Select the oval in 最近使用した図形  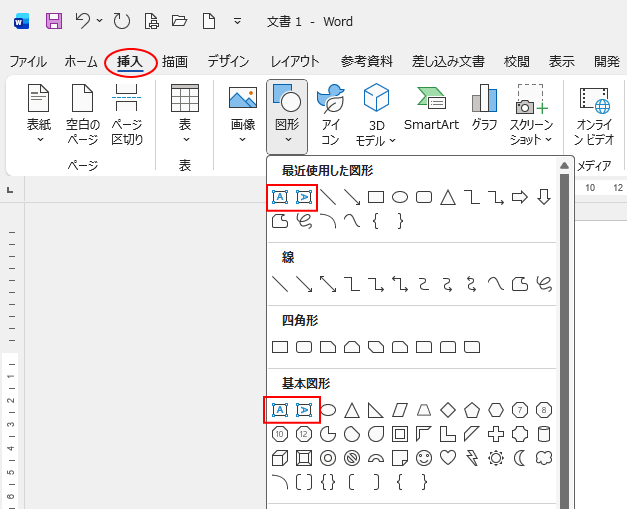tap(400, 197)
